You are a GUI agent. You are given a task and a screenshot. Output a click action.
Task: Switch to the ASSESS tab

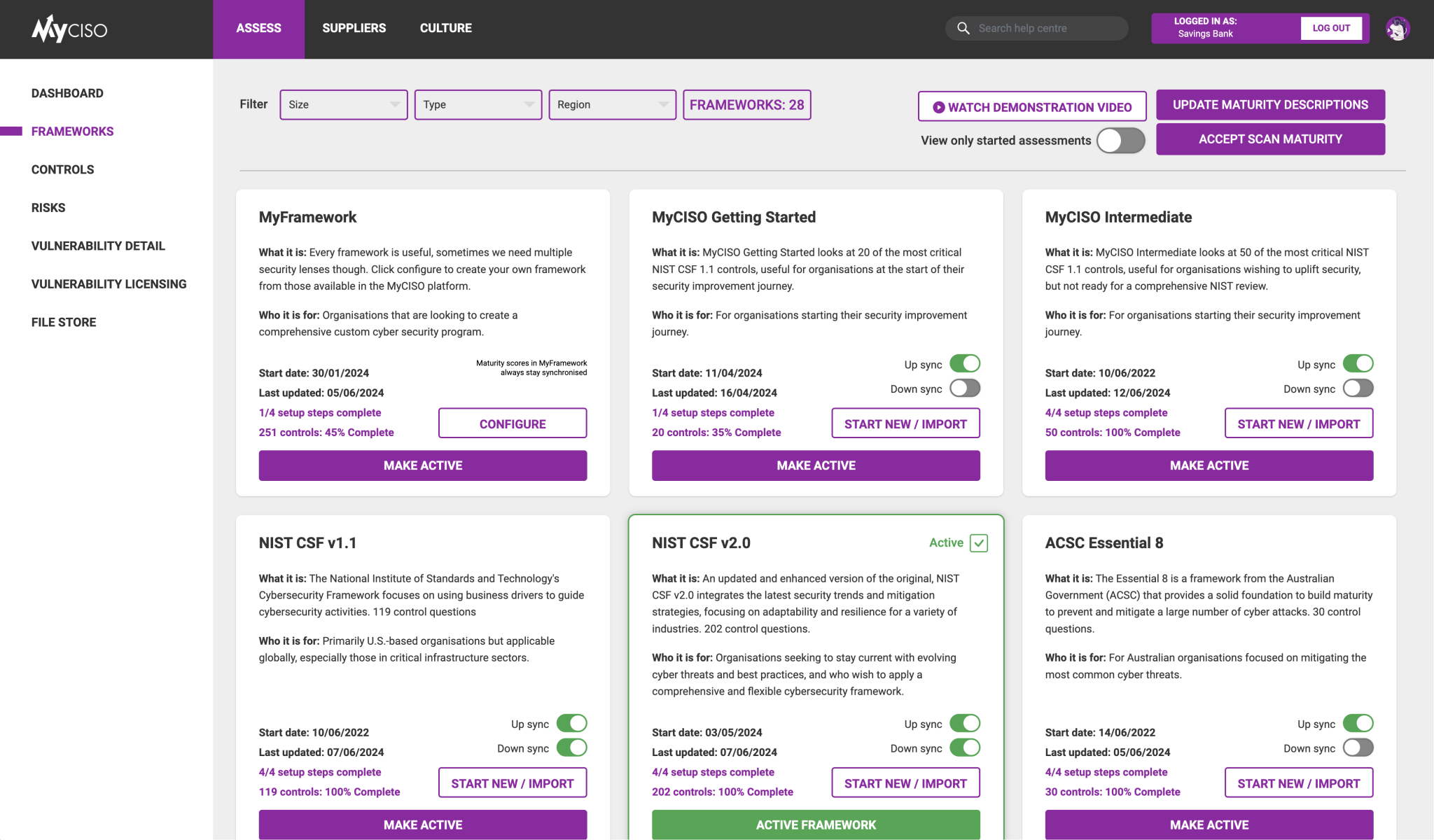click(258, 29)
